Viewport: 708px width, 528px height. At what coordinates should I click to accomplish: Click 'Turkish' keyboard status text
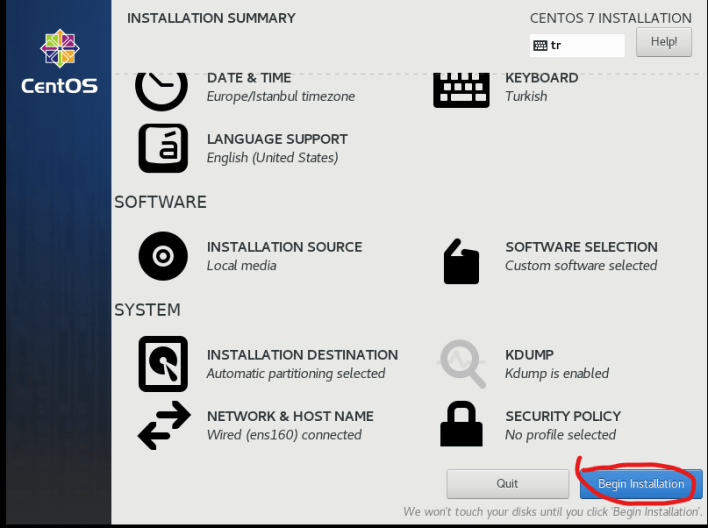[526, 96]
